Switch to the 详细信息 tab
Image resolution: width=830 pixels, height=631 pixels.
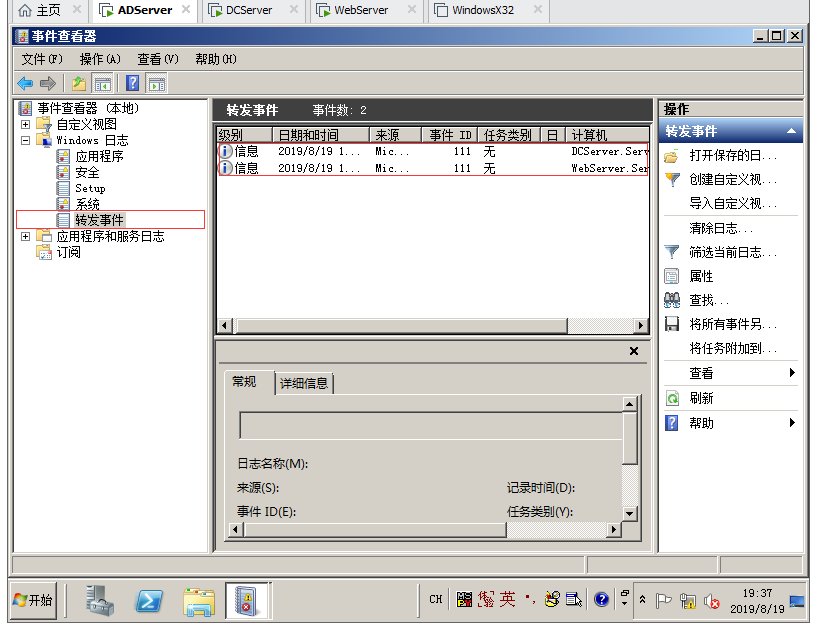click(x=304, y=383)
